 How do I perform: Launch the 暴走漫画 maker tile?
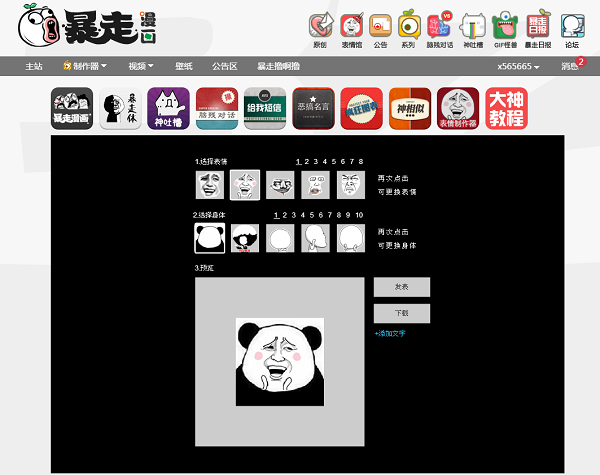[x=72, y=108]
